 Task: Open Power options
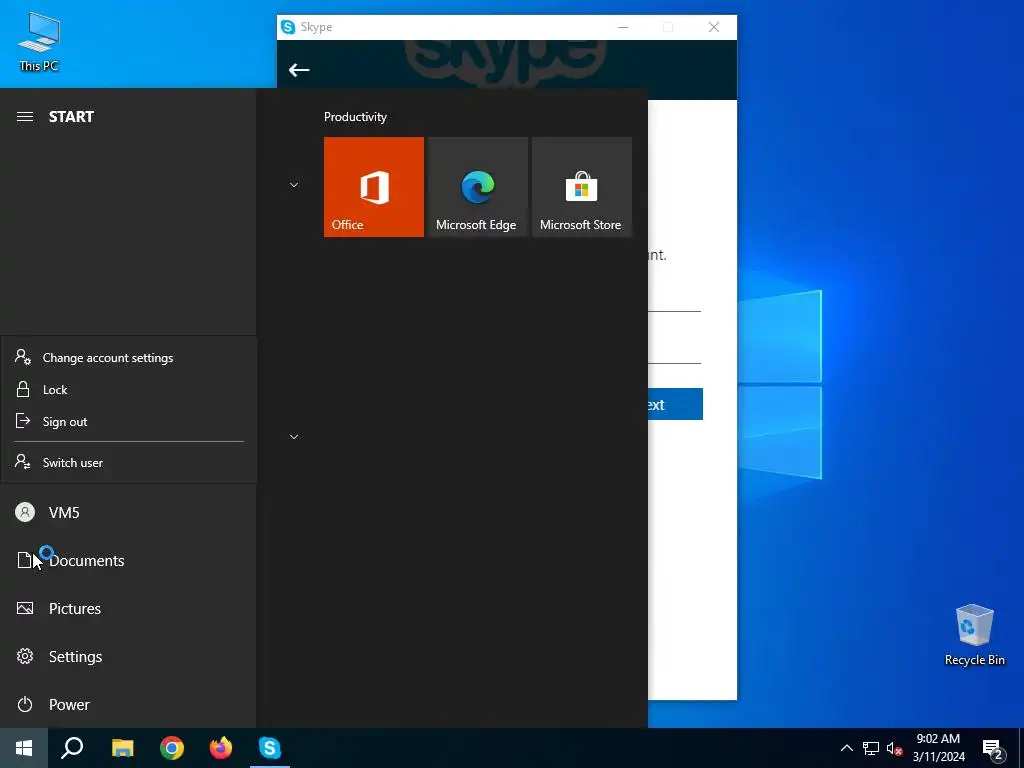tap(129, 705)
